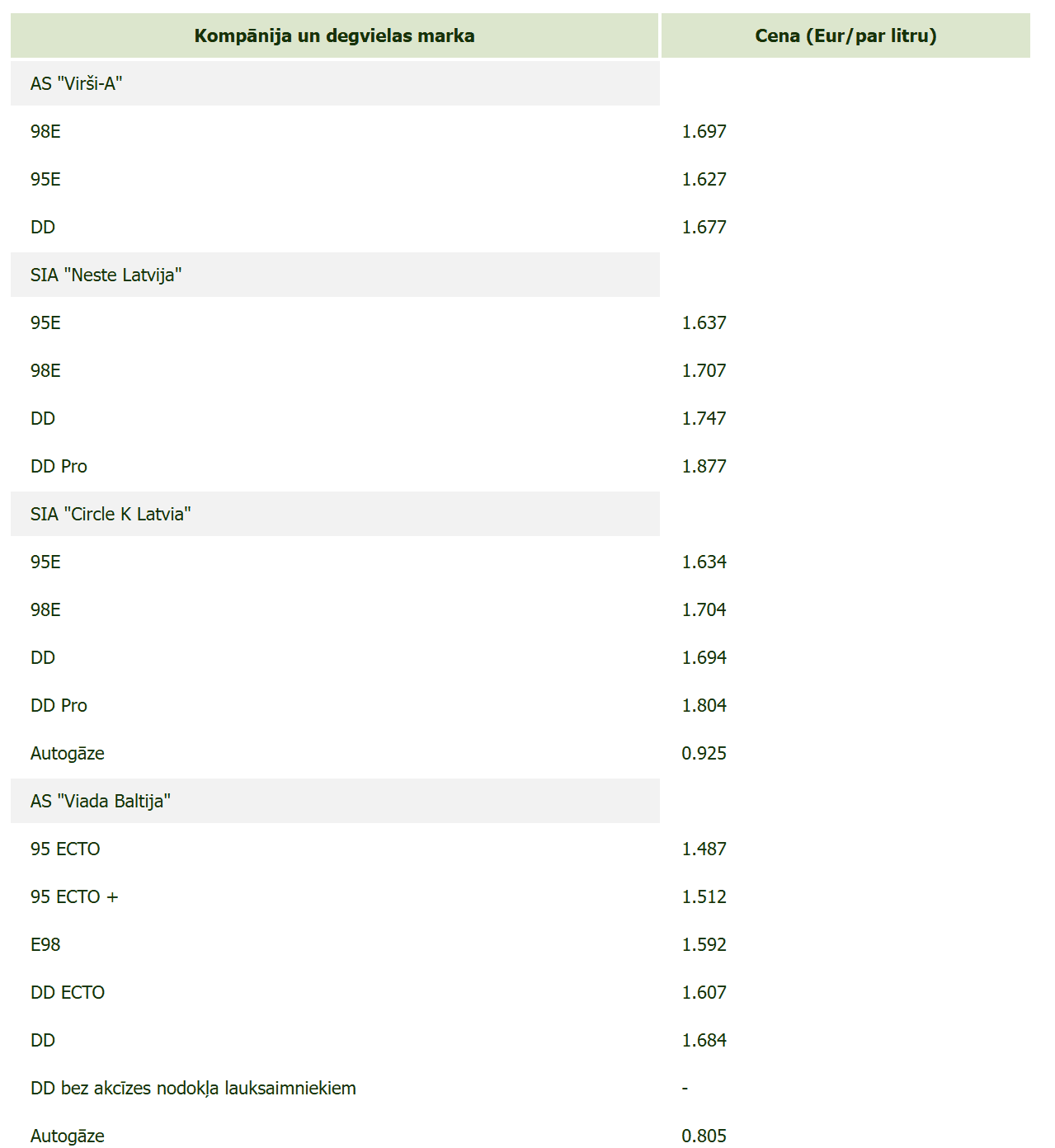
Task: Click the 1.747 price value
Action: pyautogui.click(x=704, y=419)
